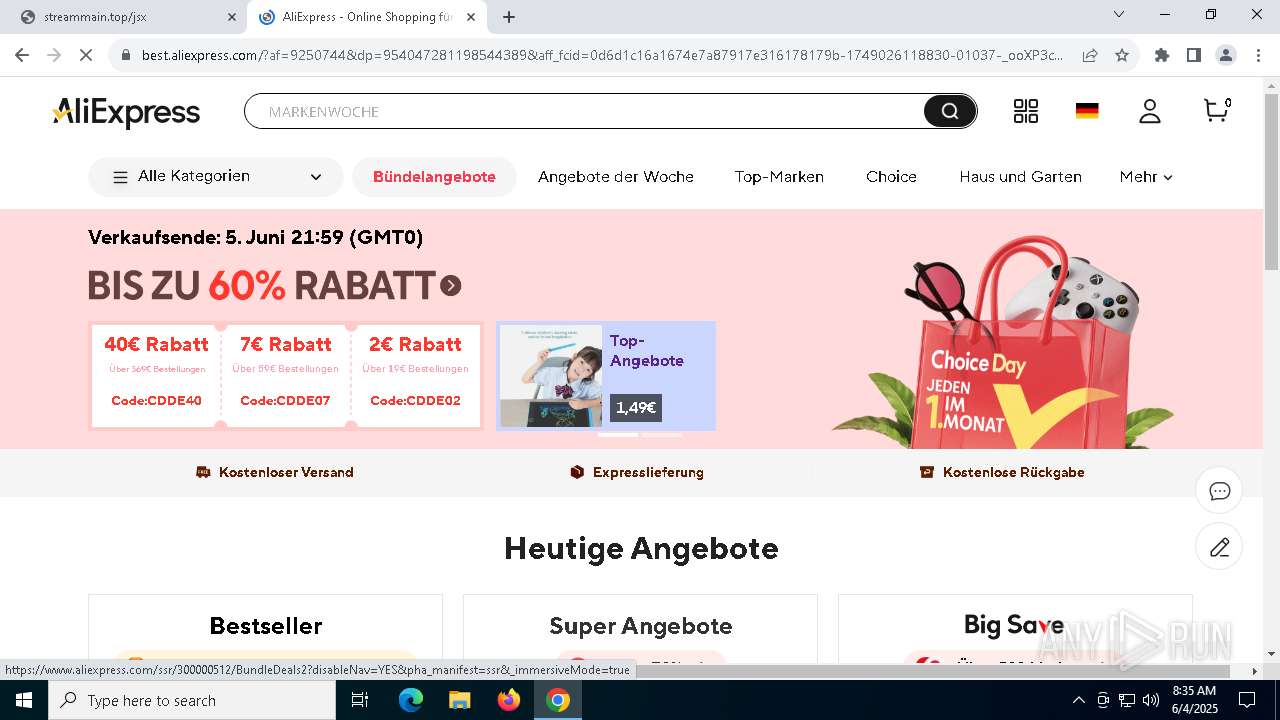Click the volume icon in system tray
The width and height of the screenshot is (1280, 720).
click(1150, 700)
